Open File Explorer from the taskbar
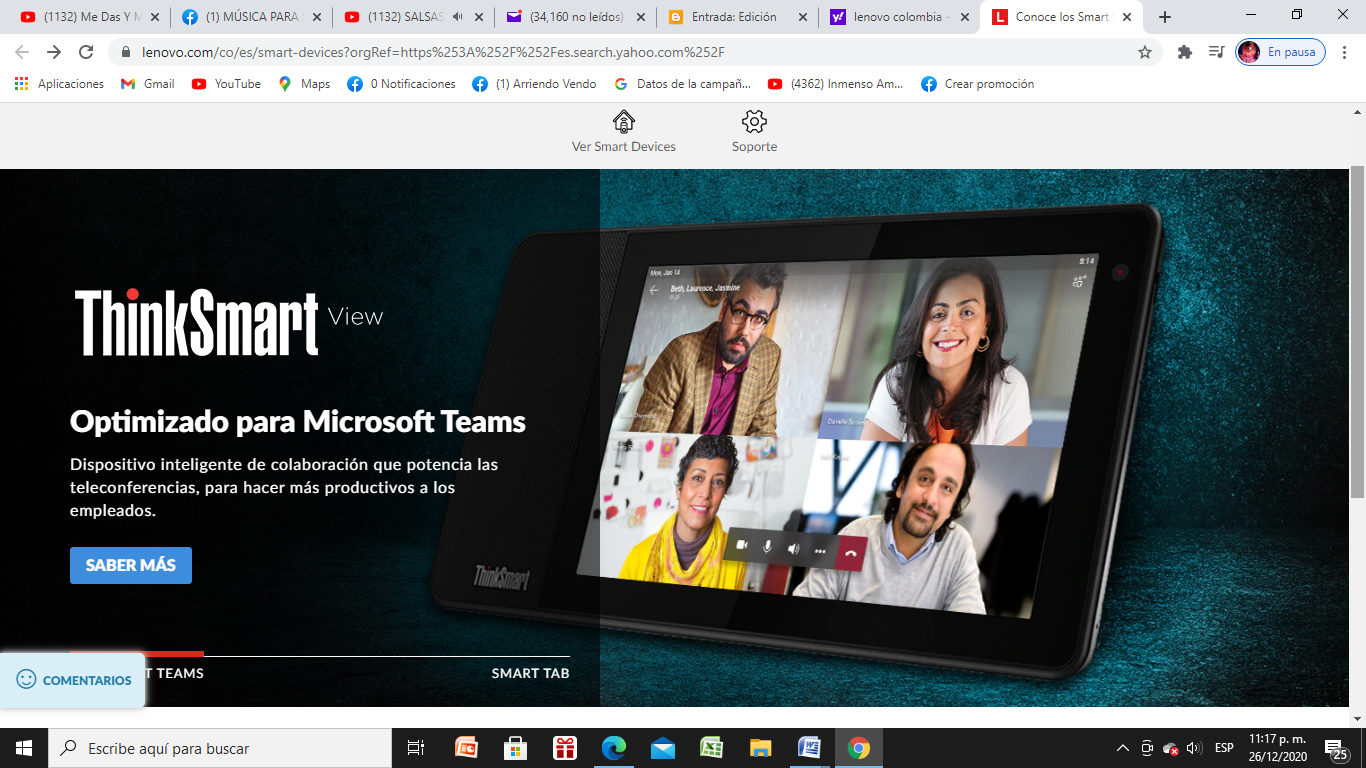Viewport: 1366px width, 768px height. (760, 748)
